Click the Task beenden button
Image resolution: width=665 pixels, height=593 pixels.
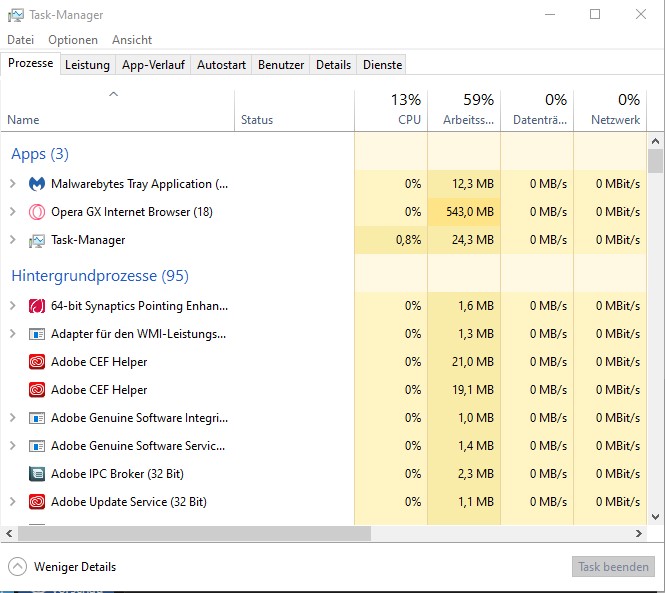click(x=613, y=567)
